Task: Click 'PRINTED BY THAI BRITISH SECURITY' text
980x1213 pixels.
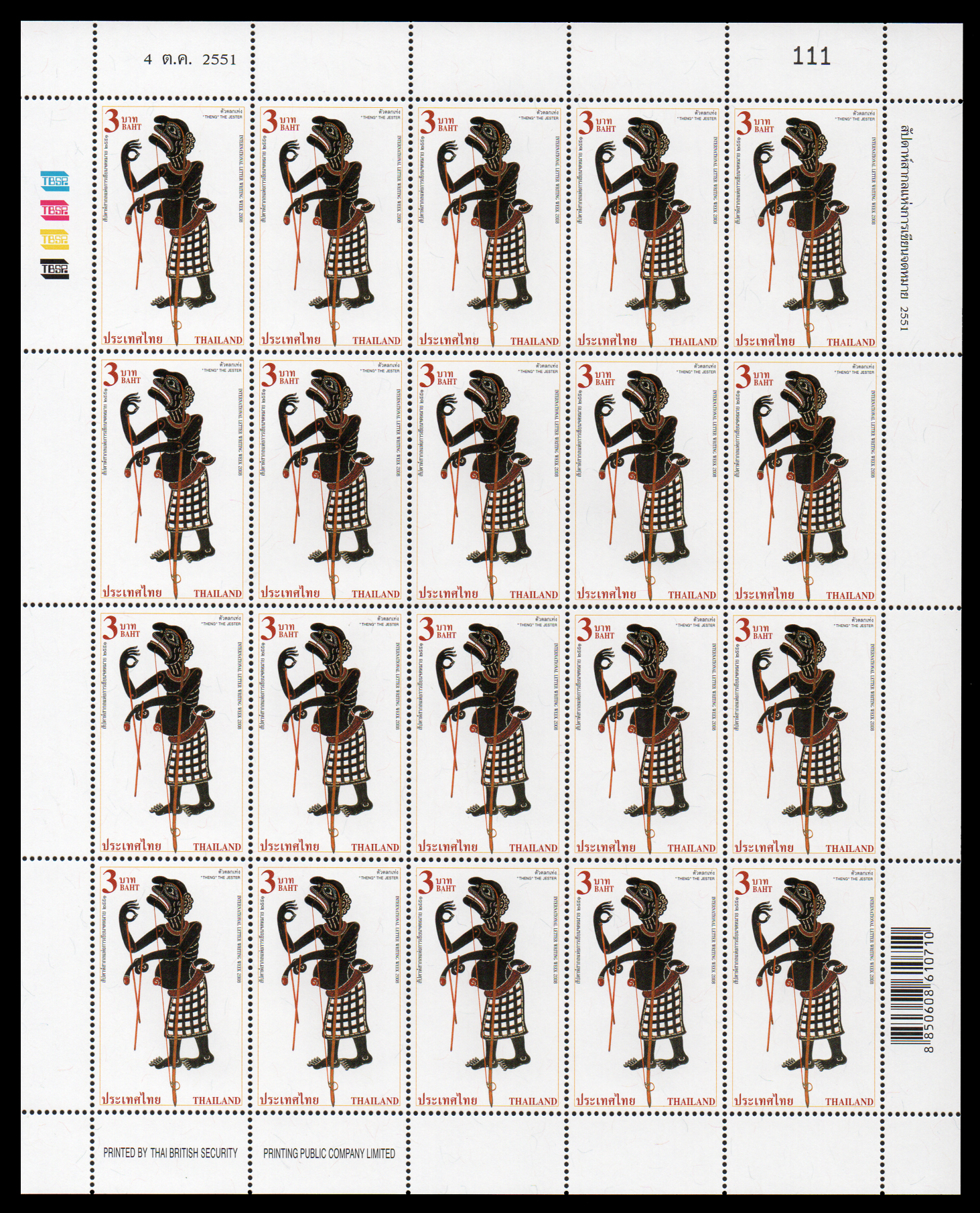Action: click(x=170, y=1153)
